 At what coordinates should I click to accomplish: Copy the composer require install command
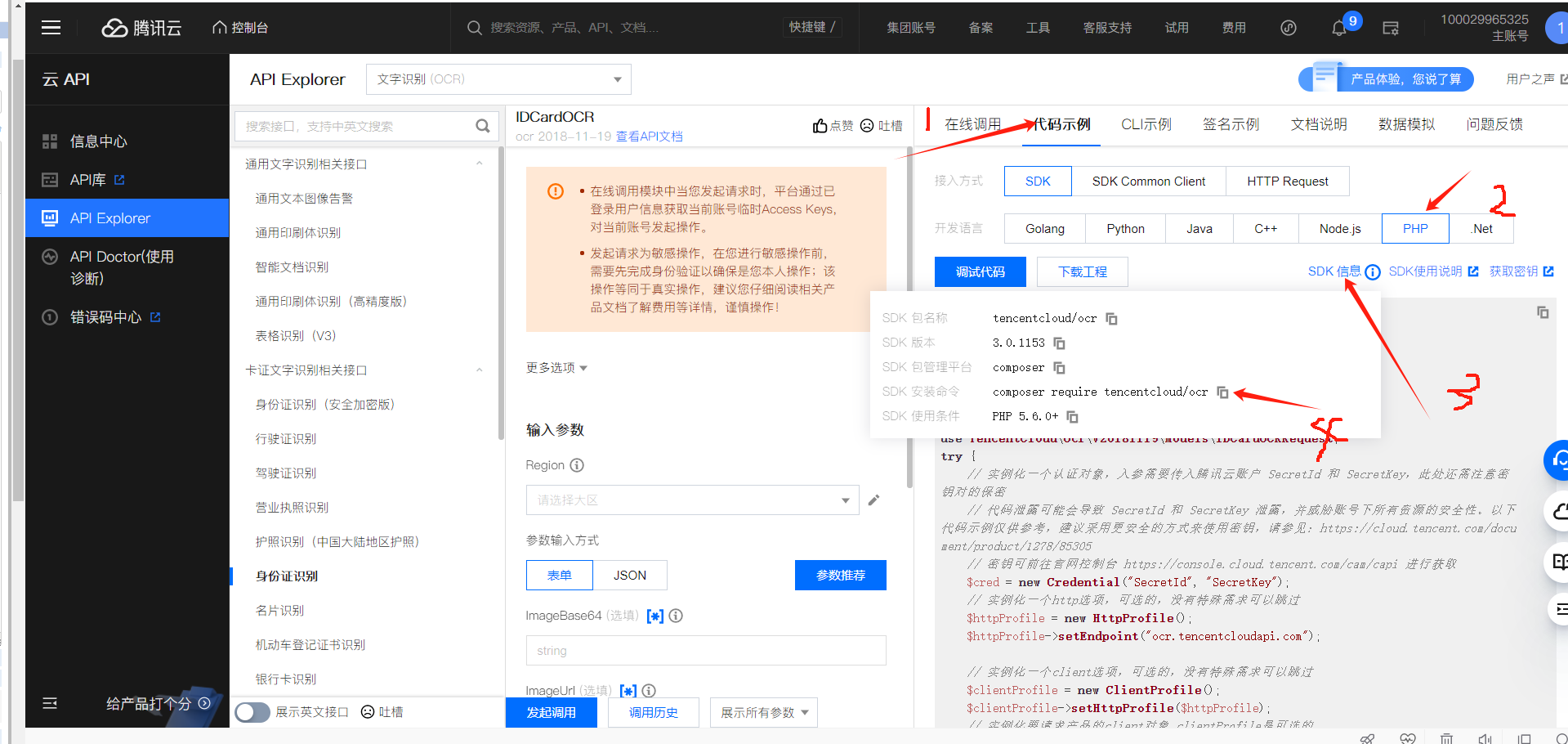pyautogui.click(x=1222, y=392)
